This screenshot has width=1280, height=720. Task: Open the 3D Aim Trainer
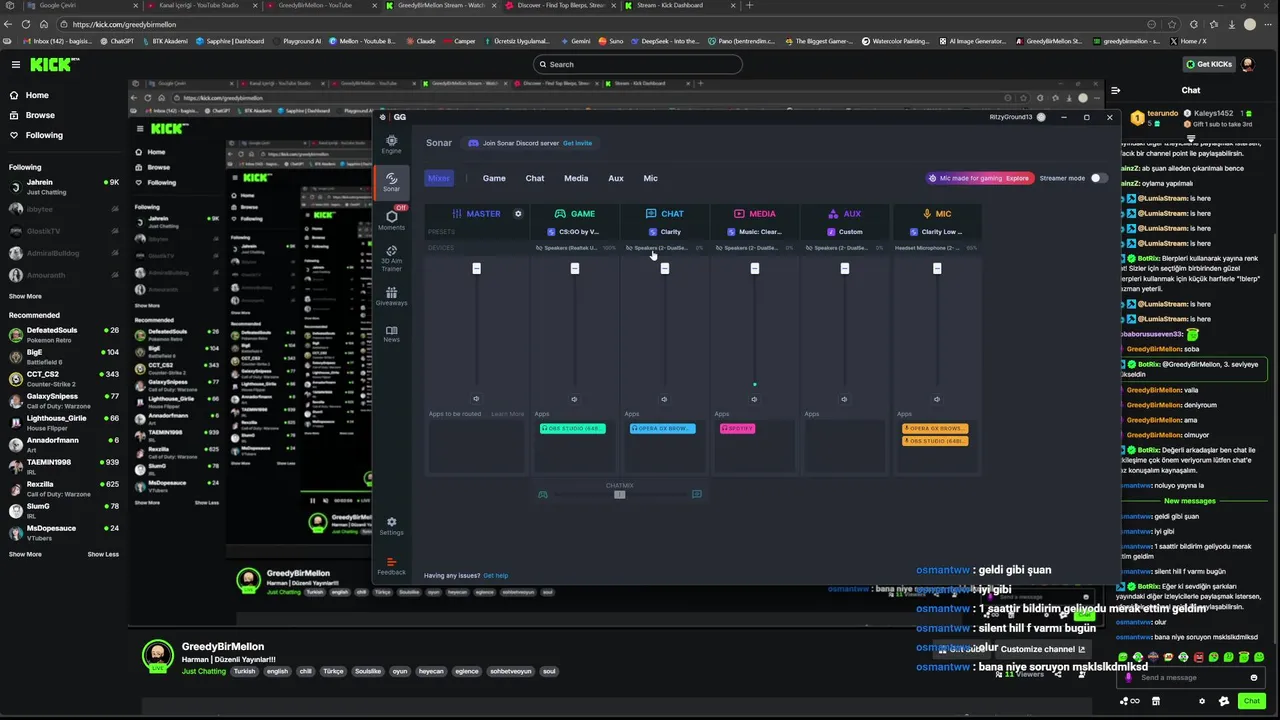pos(391,258)
